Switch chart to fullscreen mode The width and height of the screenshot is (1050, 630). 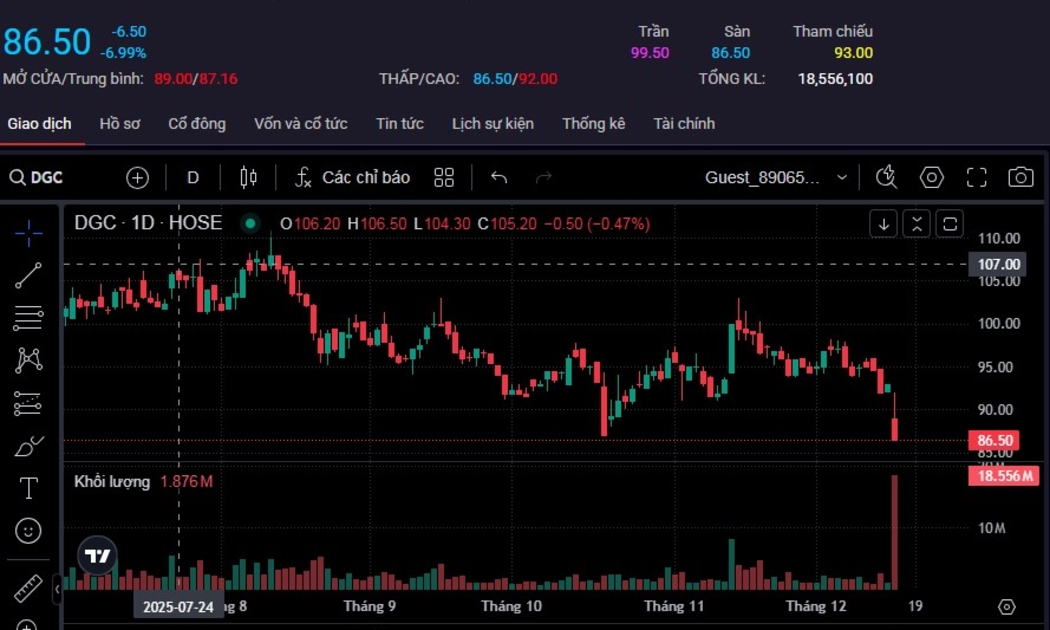(x=976, y=177)
